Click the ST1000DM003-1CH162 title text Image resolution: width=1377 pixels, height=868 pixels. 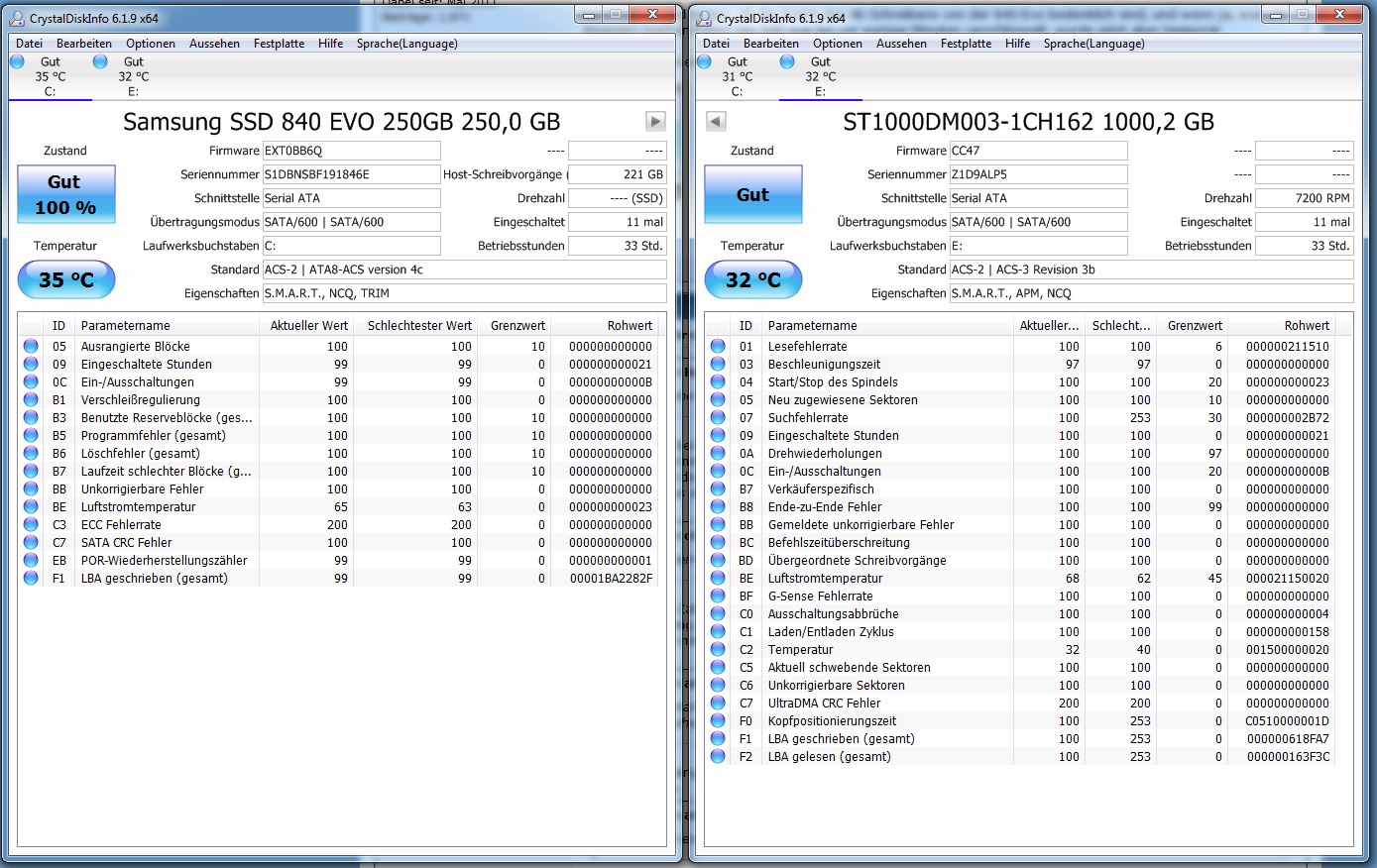[x=1029, y=122]
